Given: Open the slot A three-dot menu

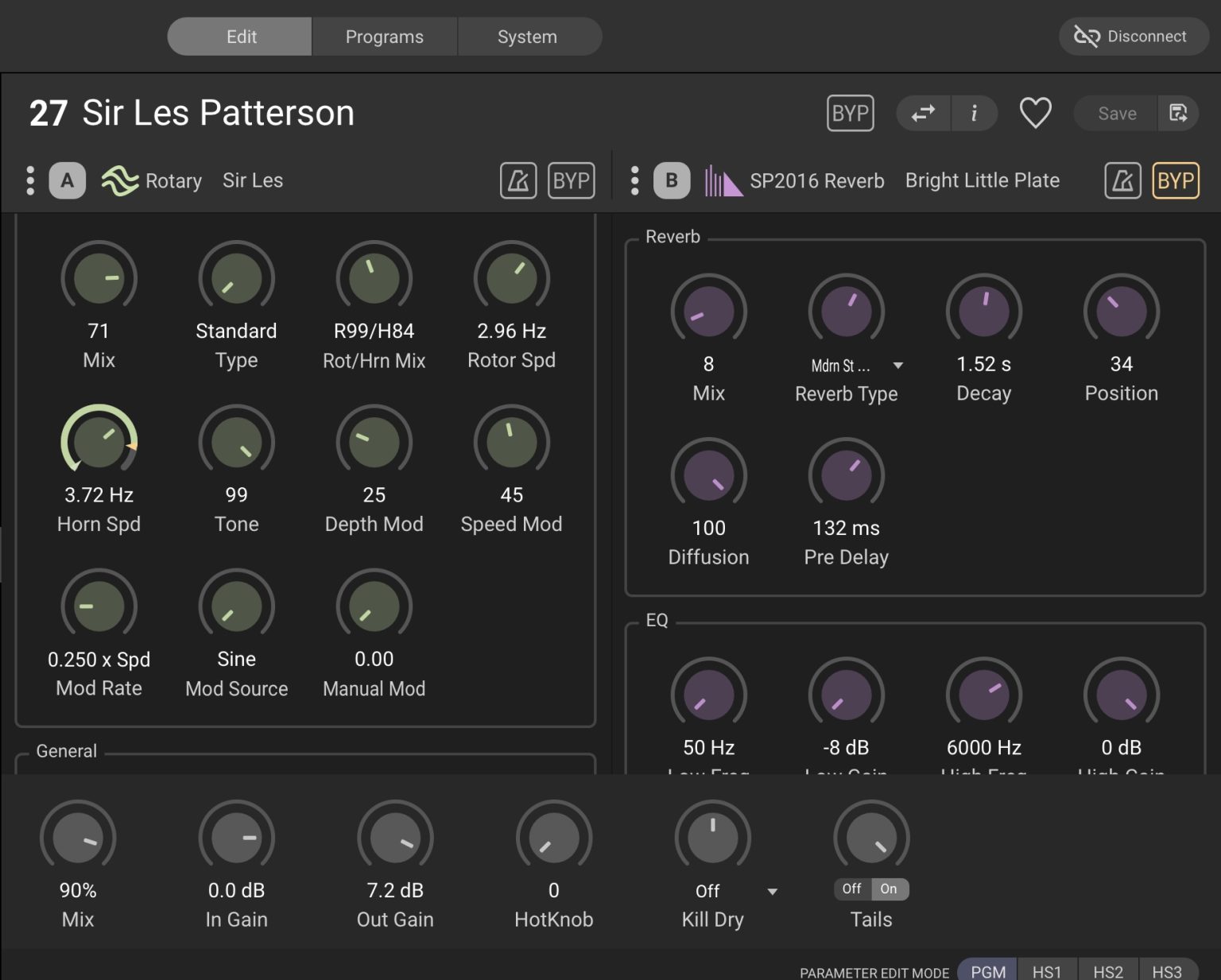Looking at the screenshot, I should [x=30, y=180].
